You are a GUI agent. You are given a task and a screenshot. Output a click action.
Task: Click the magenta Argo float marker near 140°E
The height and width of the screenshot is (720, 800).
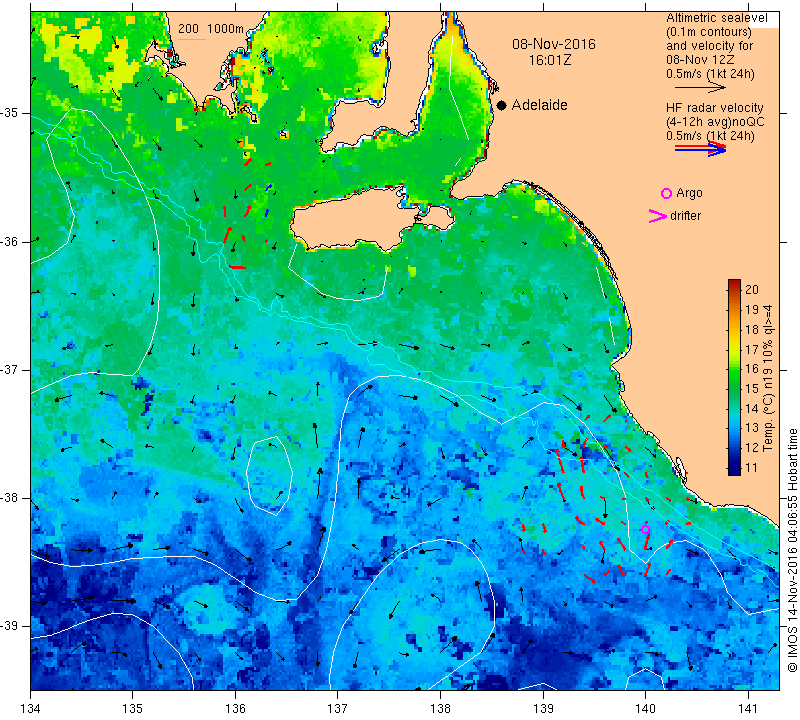645,530
